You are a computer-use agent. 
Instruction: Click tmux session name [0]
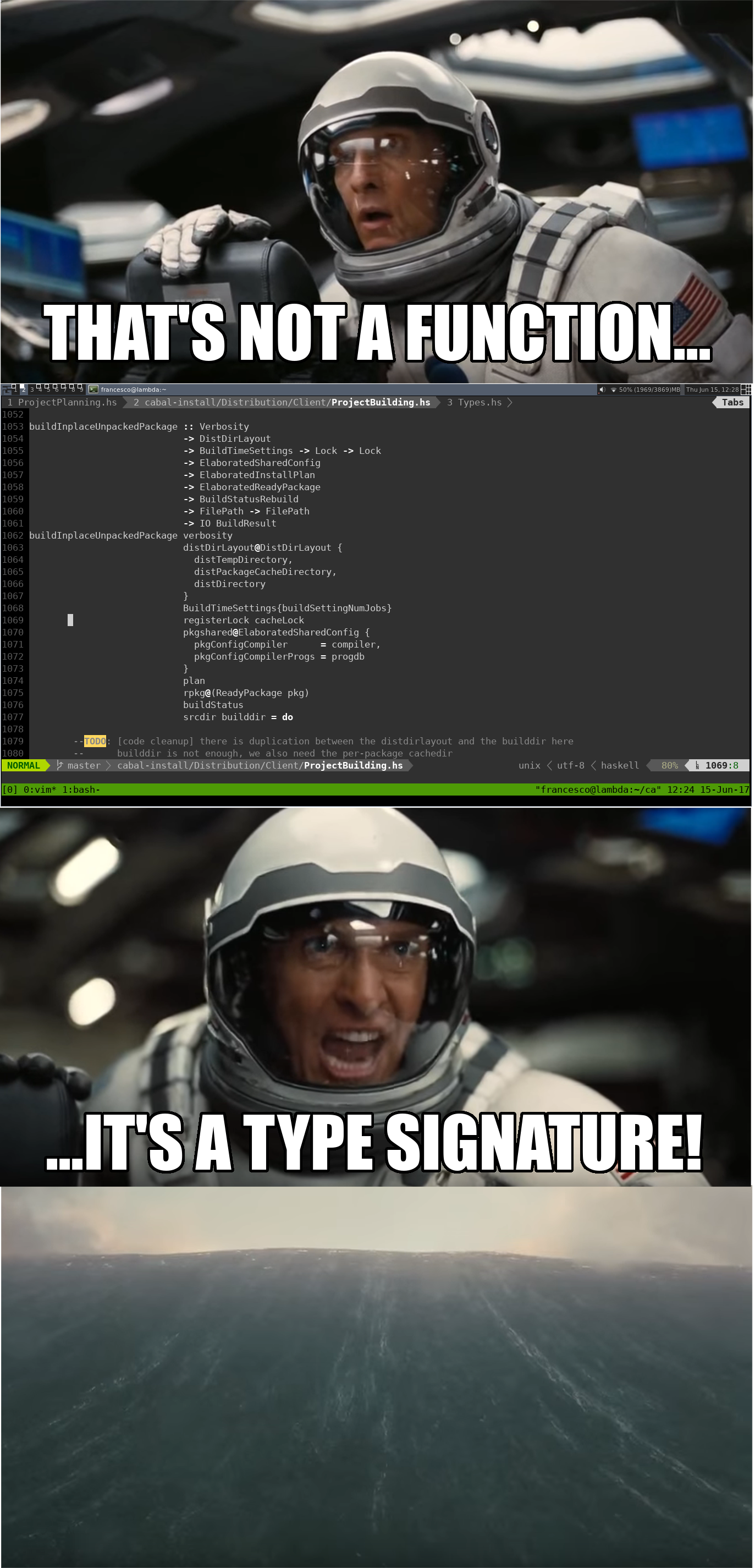(x=10, y=790)
